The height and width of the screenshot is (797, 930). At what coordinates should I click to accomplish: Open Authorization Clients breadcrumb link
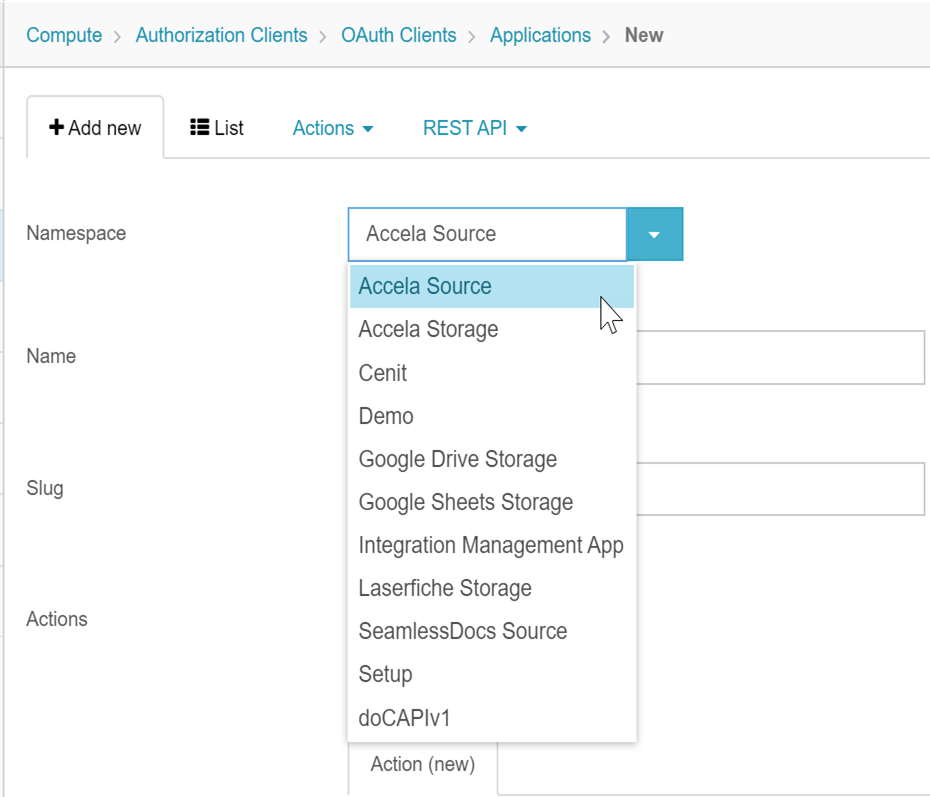pyautogui.click(x=221, y=34)
